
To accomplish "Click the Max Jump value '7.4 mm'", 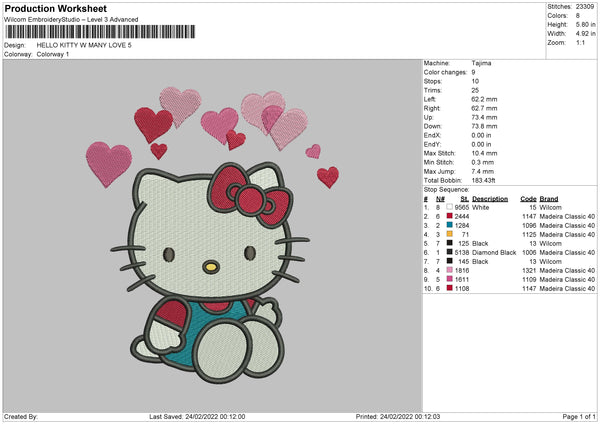I will point(483,171).
